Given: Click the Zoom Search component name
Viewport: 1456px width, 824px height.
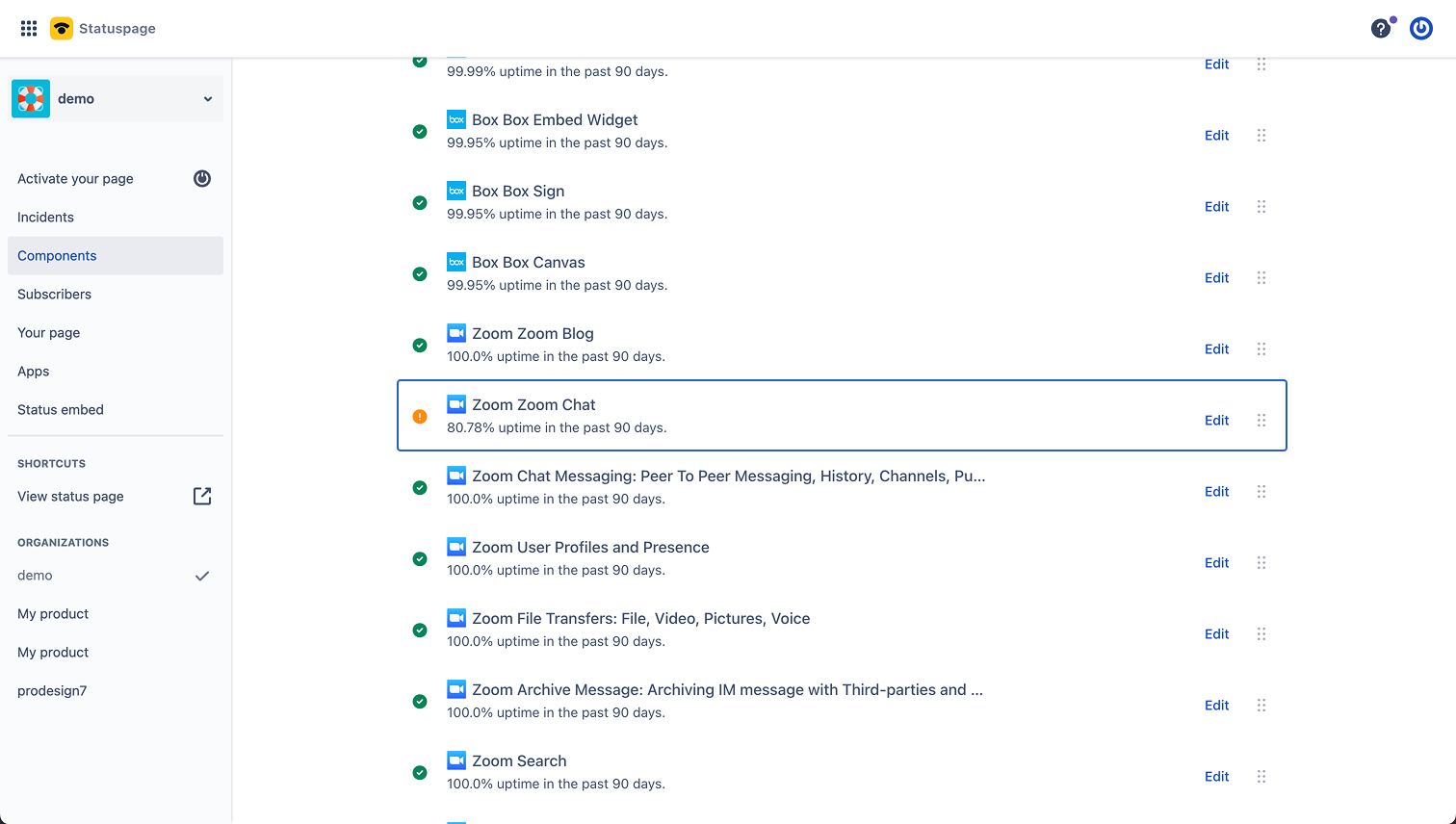Looking at the screenshot, I should tap(519, 761).
